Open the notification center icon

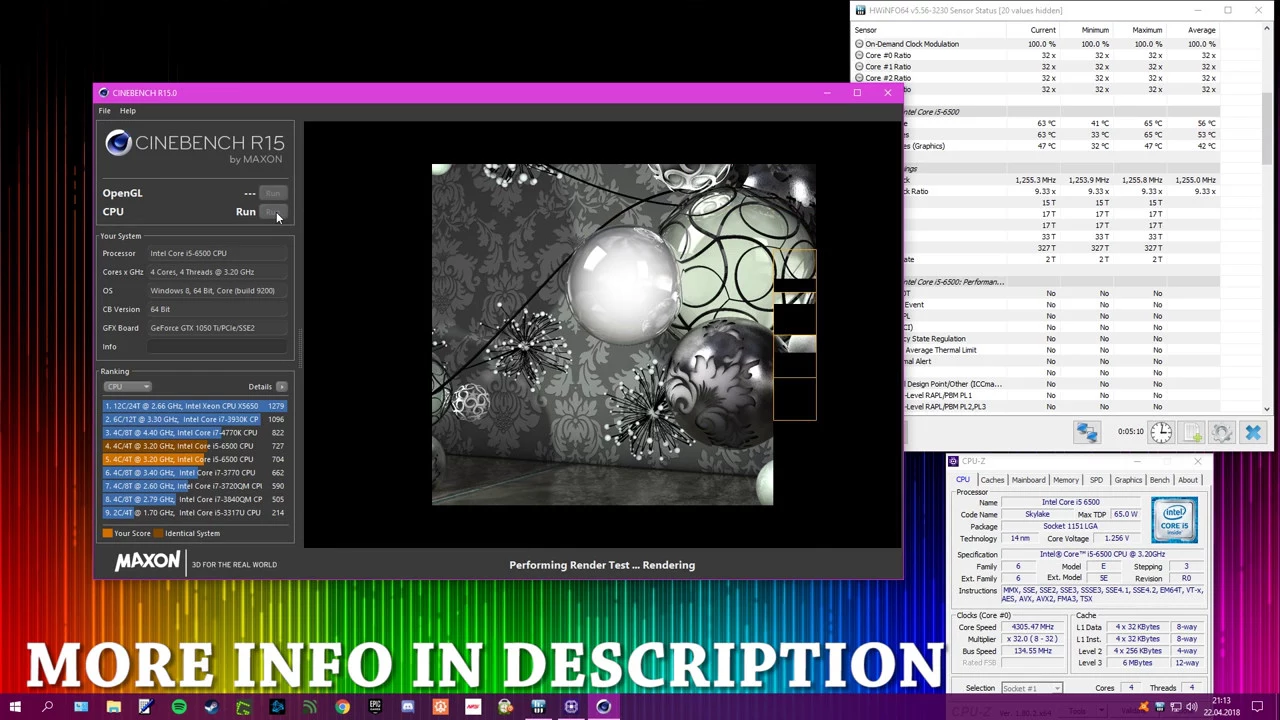point(1258,707)
